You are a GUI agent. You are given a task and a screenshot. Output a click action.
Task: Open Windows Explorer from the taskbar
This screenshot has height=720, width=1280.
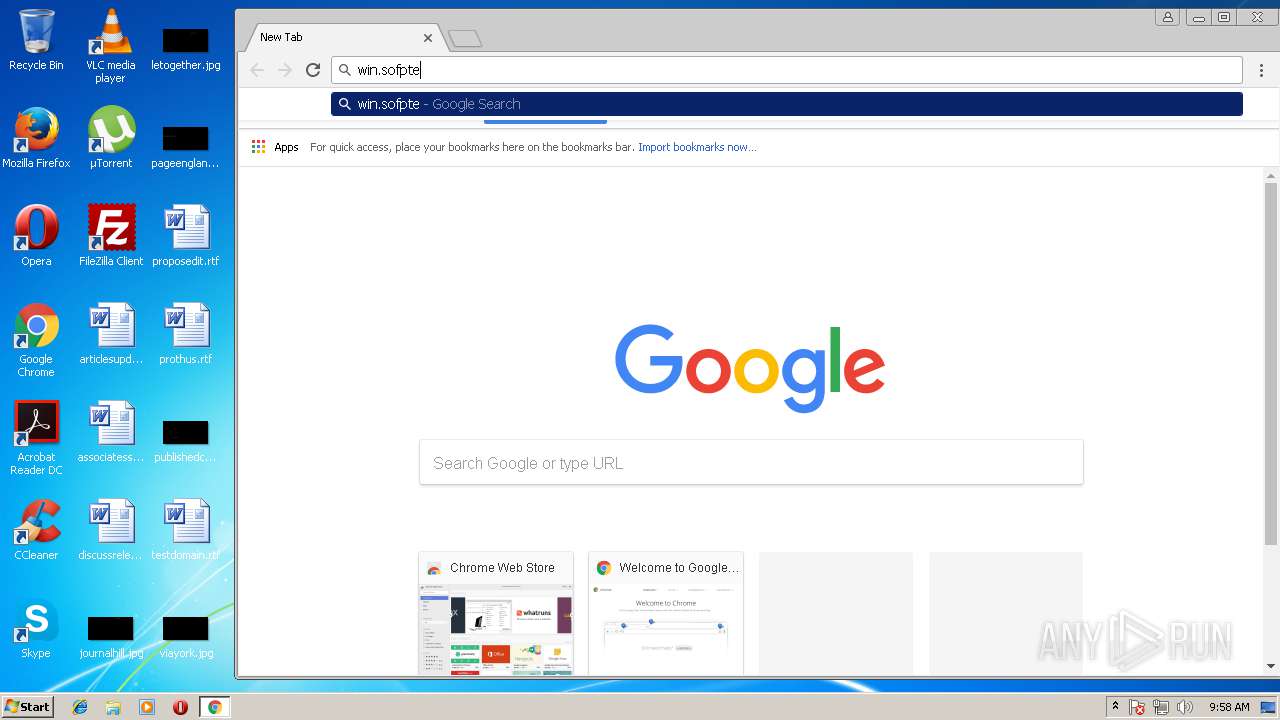[113, 707]
